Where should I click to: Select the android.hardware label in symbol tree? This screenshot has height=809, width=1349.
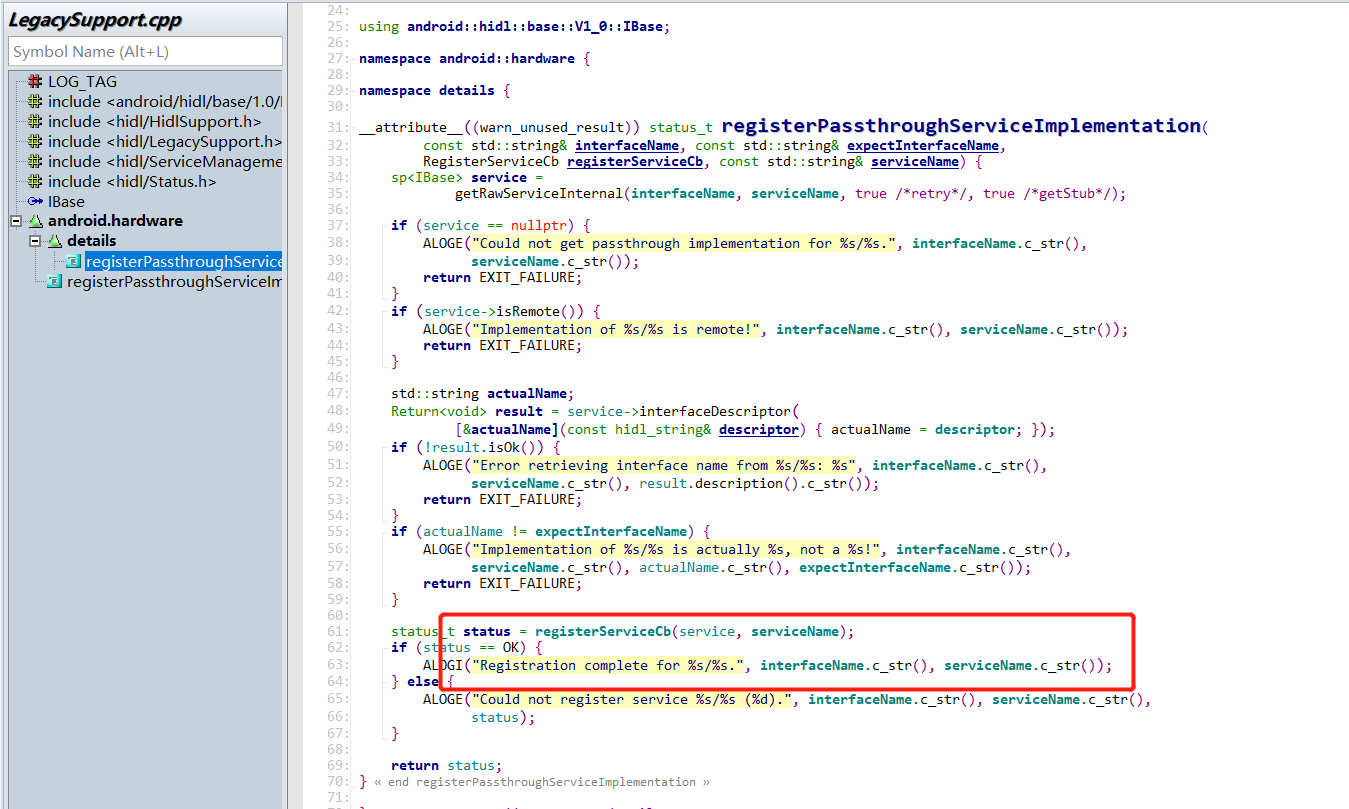pos(115,221)
